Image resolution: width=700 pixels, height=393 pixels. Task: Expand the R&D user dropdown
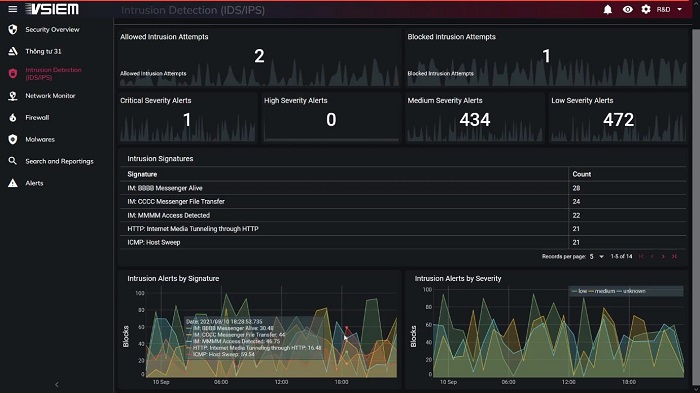(x=669, y=9)
